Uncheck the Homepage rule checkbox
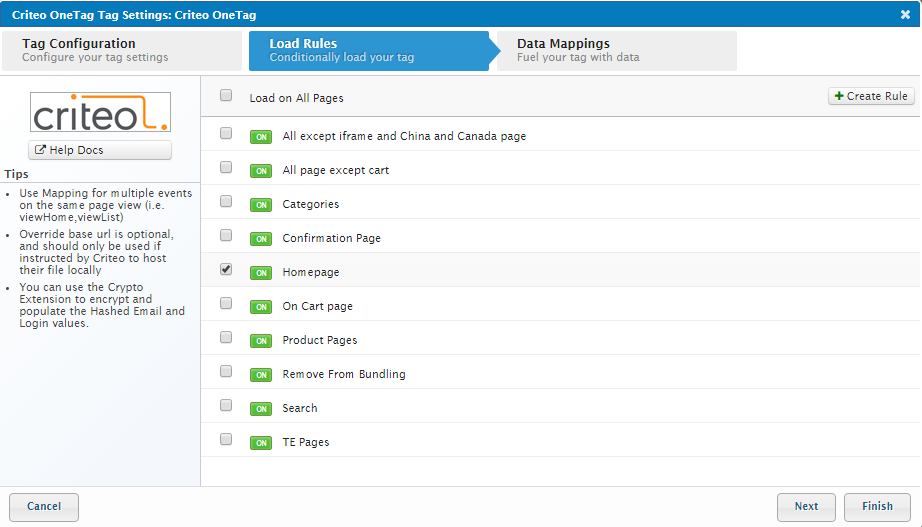Image resolution: width=922 pixels, height=527 pixels. (226, 269)
